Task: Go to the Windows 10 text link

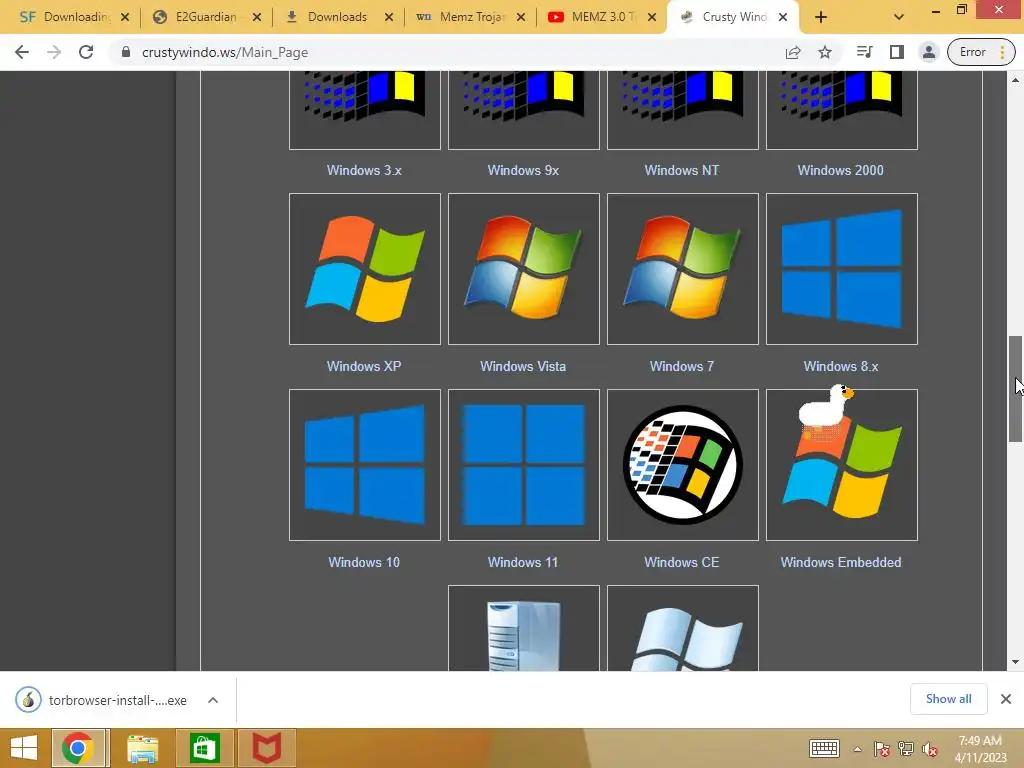Action: pos(364,562)
